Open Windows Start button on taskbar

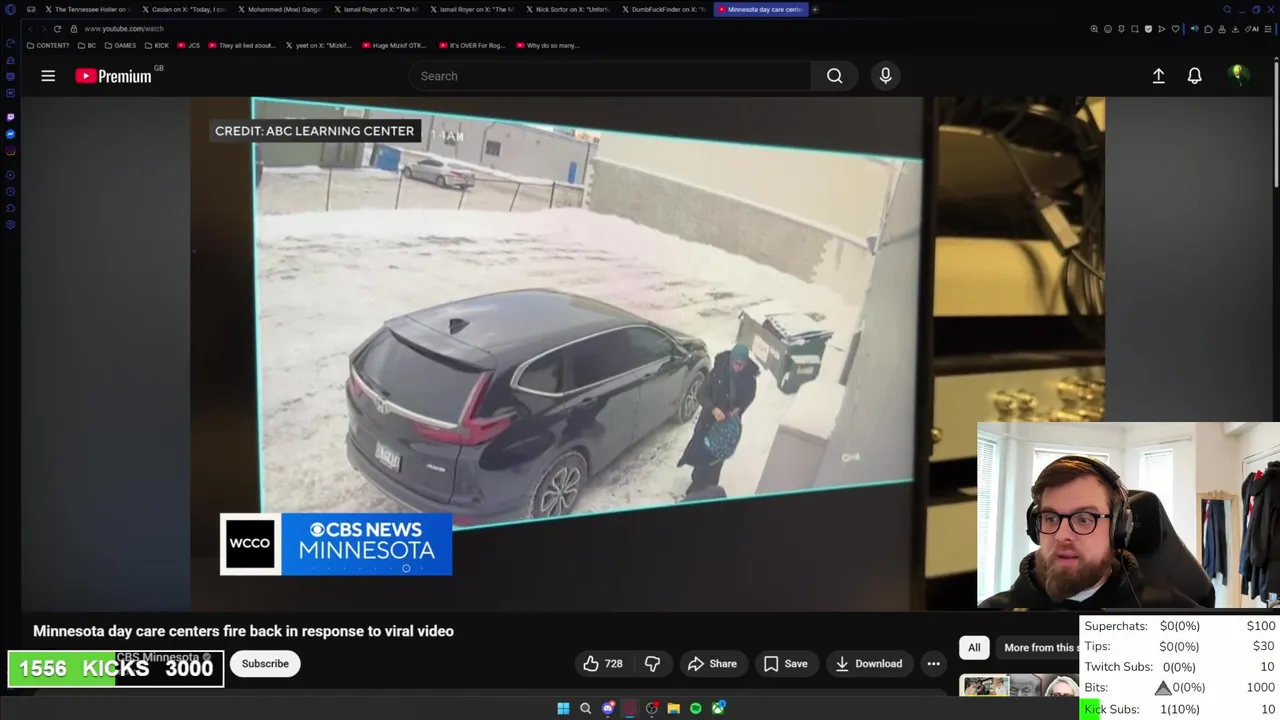pyautogui.click(x=563, y=708)
